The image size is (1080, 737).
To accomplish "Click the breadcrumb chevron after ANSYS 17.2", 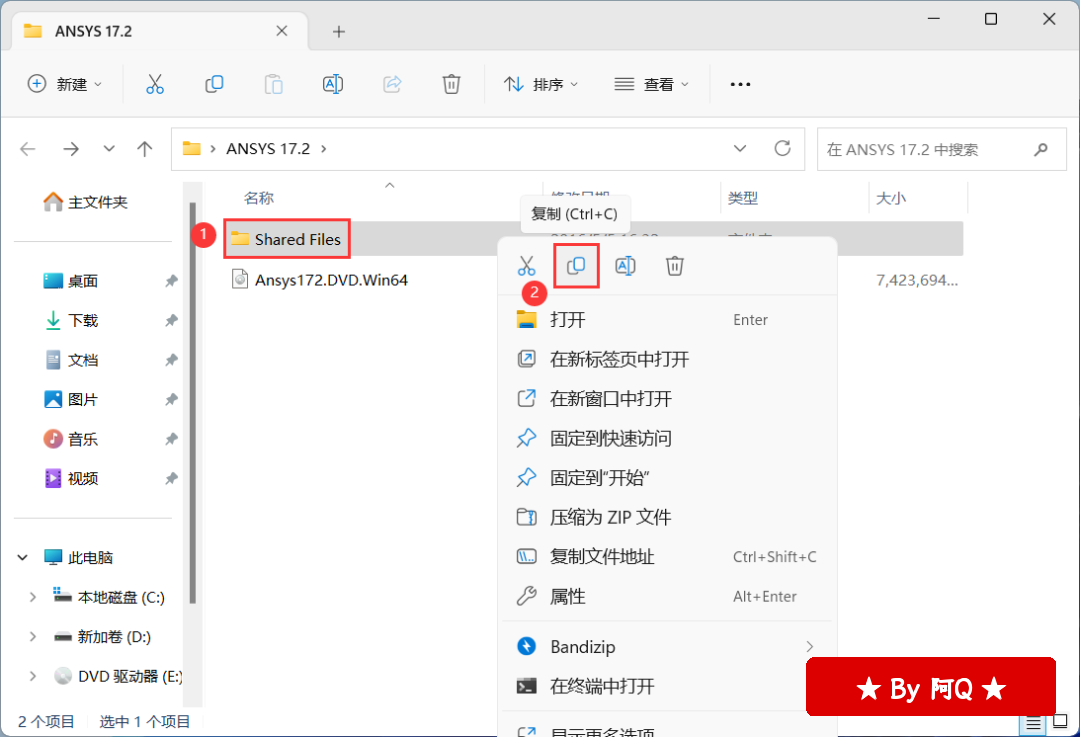I will 324,149.
